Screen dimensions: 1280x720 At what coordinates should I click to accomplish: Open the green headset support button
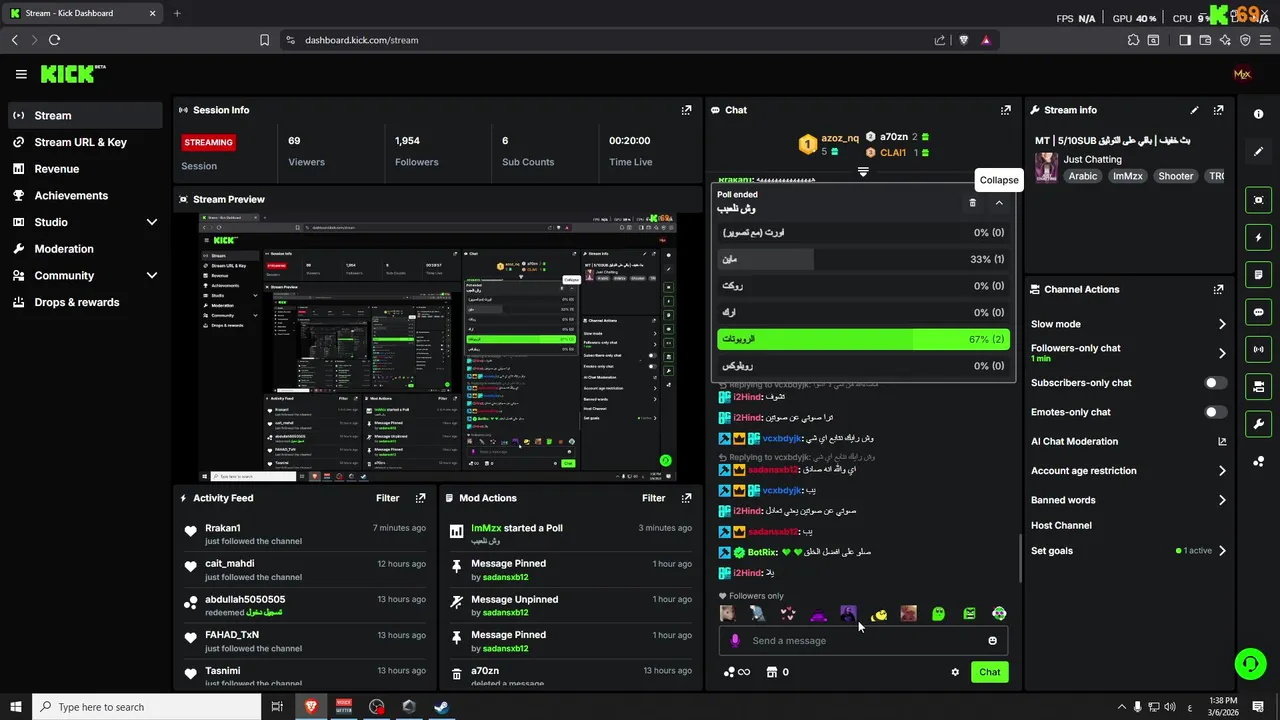click(1248, 663)
